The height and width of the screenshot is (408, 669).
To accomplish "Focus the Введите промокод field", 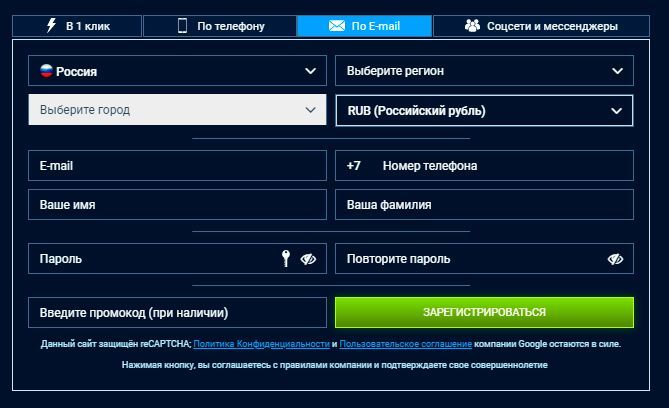I will pyautogui.click(x=177, y=312).
